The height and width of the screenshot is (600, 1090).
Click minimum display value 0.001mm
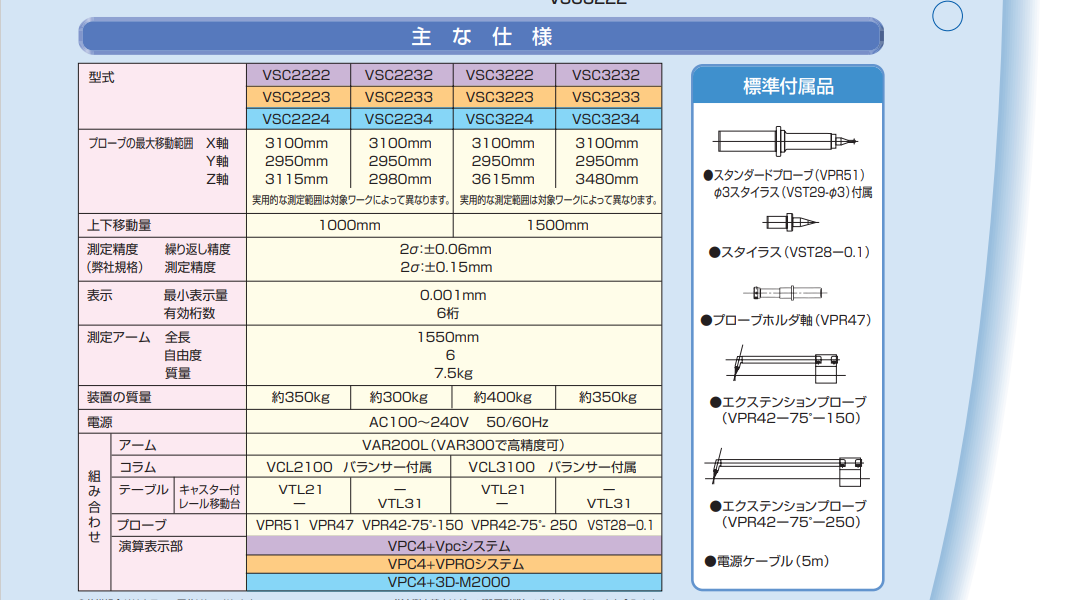point(453,295)
